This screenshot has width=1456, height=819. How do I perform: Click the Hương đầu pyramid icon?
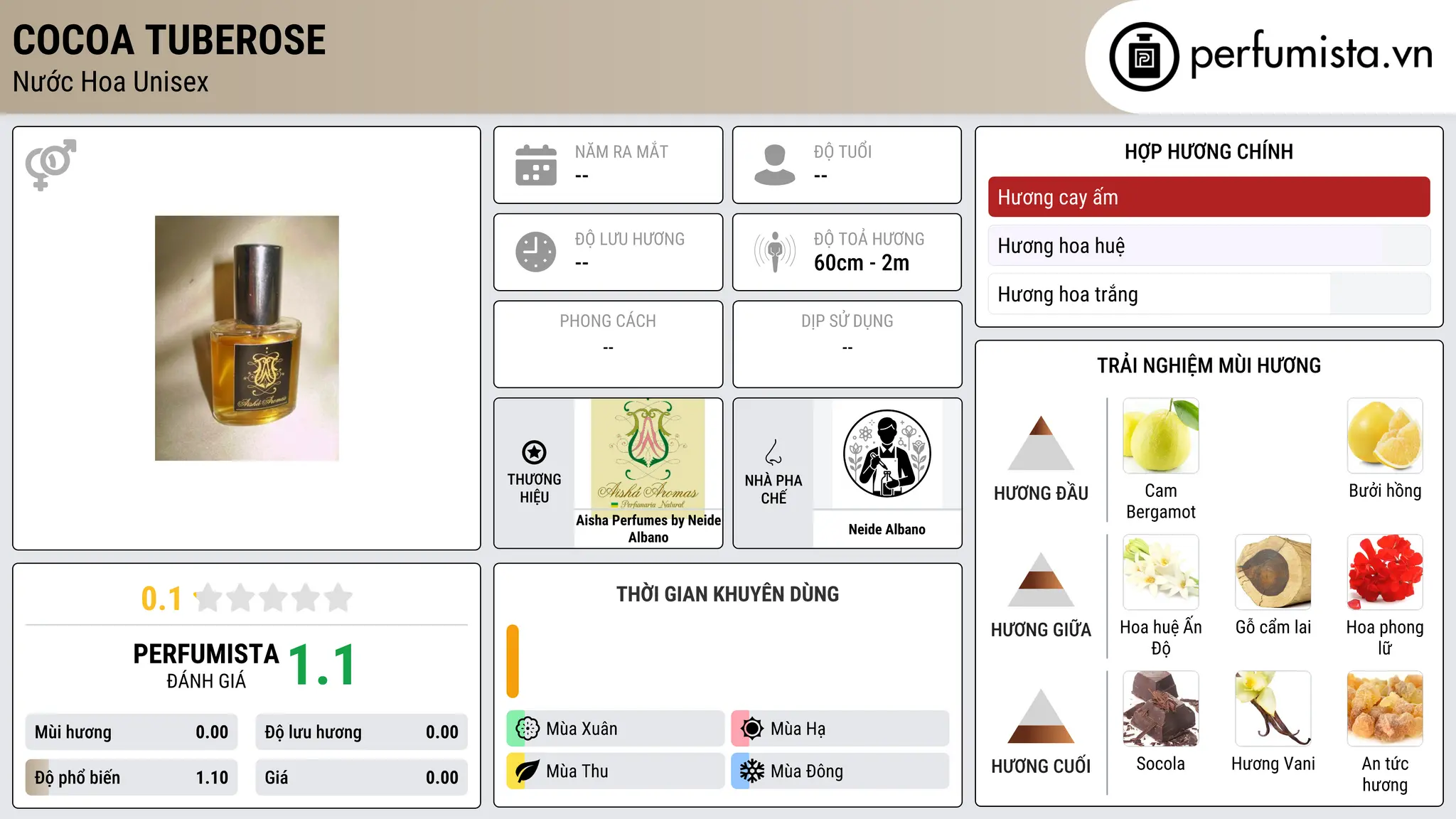tap(1041, 443)
